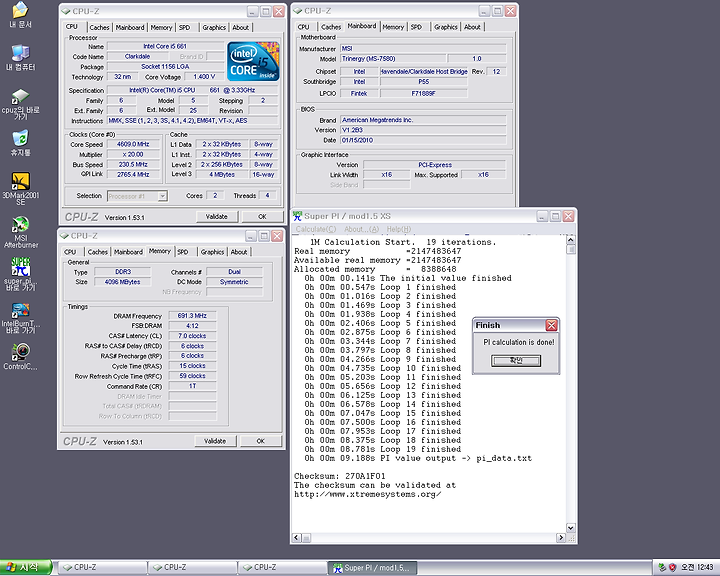This screenshot has width=720, height=576.
Task: Click the DRAM Frequency value 691.3 MHz
Action: (192, 316)
